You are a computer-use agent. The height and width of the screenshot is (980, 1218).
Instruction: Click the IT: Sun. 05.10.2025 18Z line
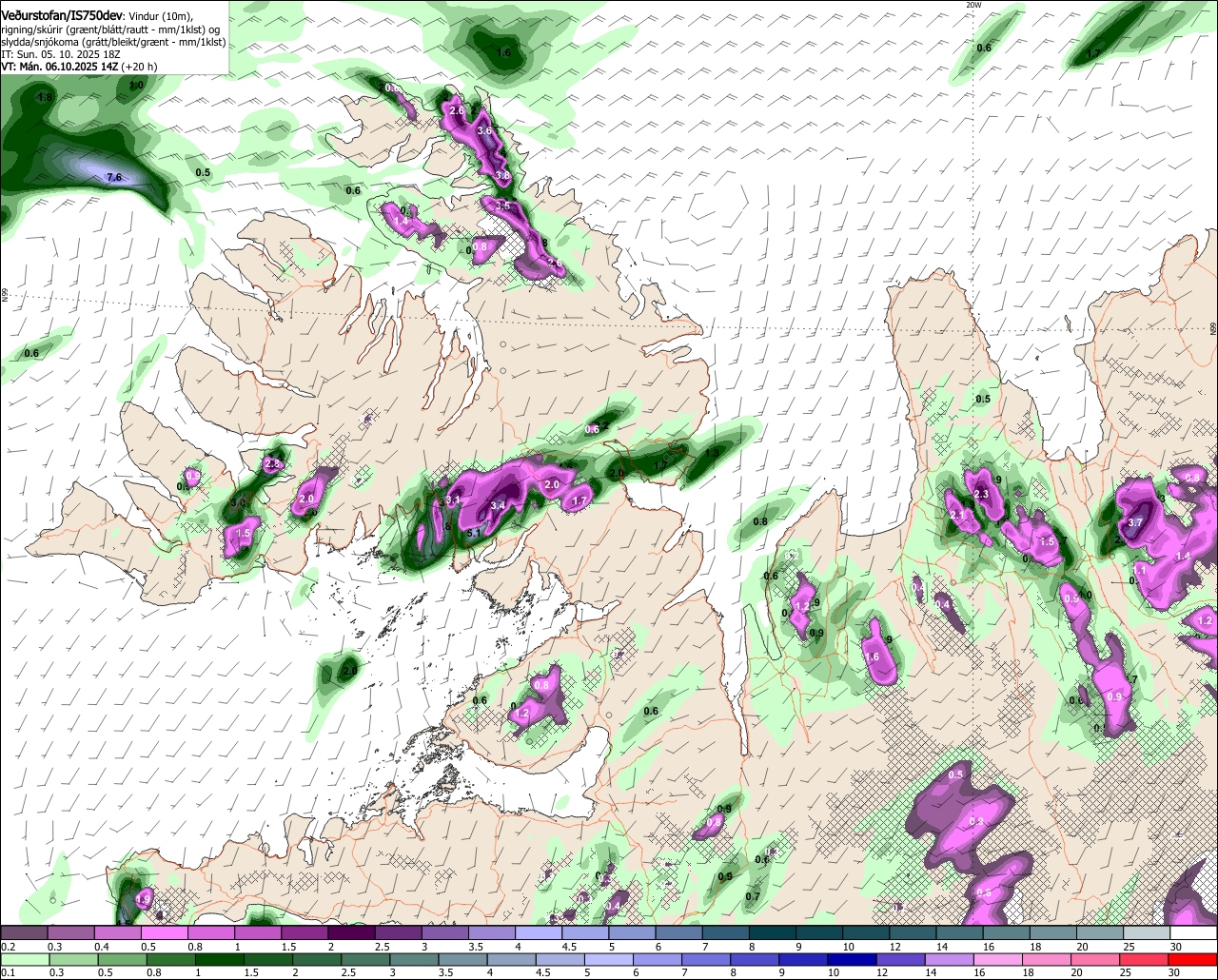[x=61, y=54]
